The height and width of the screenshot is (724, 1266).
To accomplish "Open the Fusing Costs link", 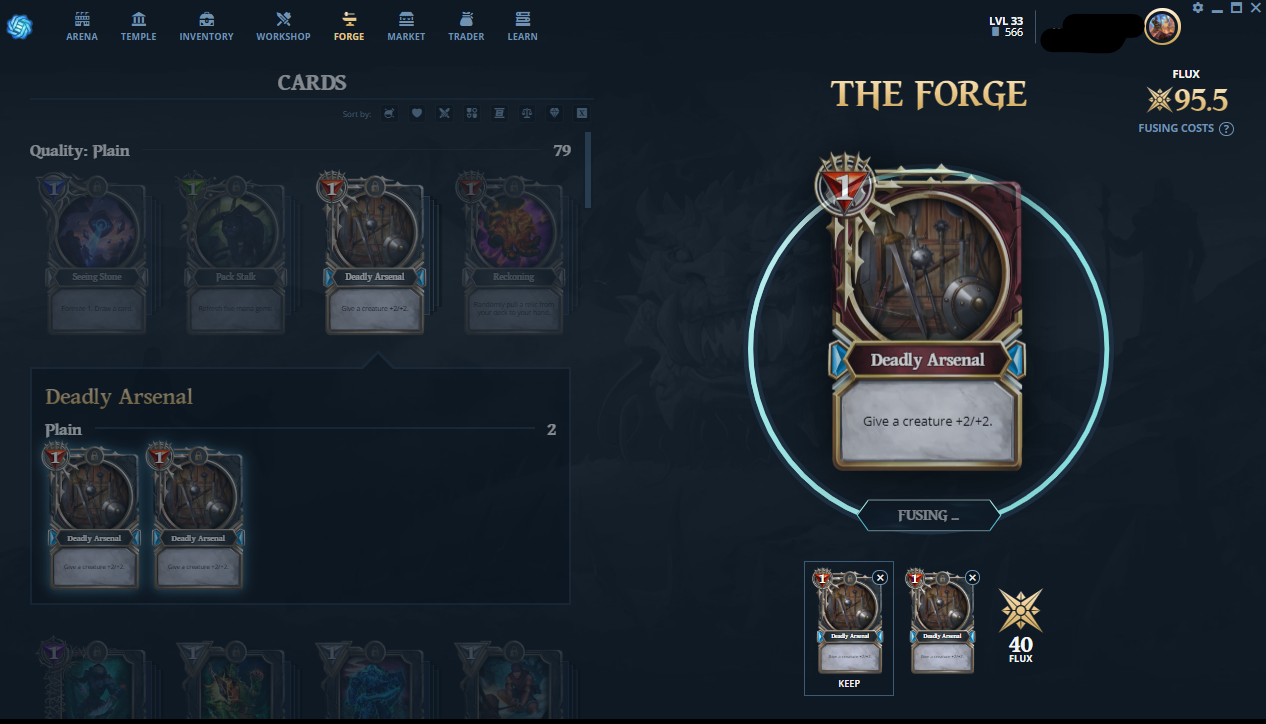I will 1176,128.
